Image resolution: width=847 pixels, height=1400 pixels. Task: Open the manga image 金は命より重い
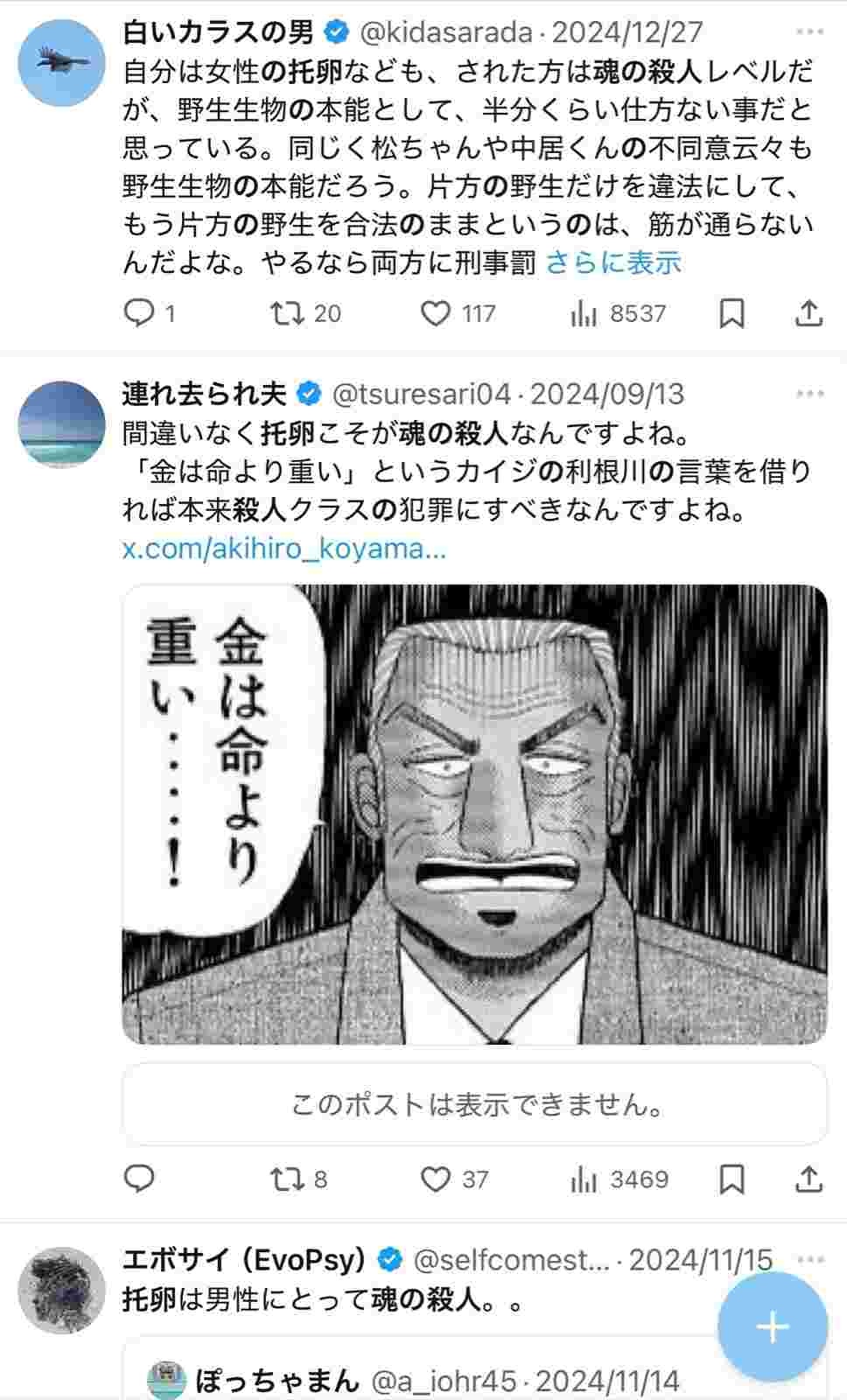click(x=474, y=815)
